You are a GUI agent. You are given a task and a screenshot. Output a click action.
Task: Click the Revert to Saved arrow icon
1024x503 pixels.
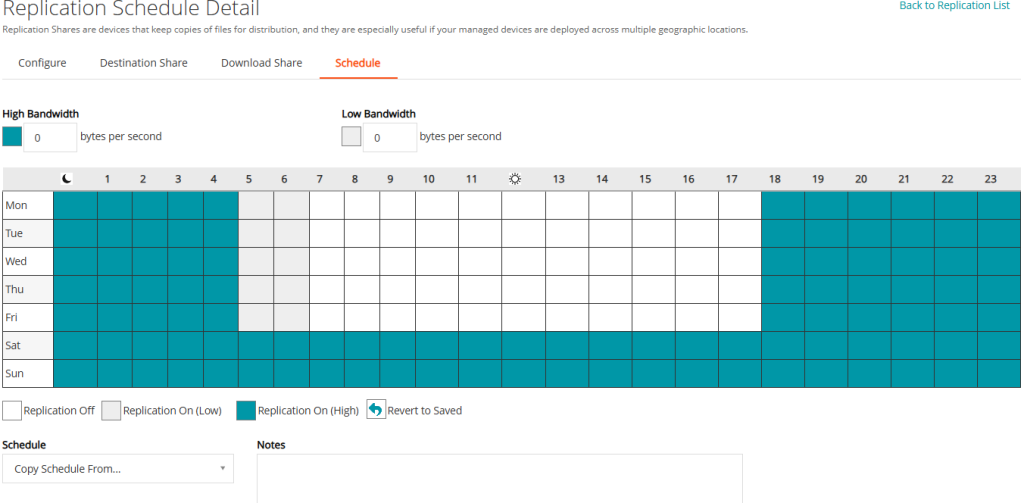click(376, 410)
